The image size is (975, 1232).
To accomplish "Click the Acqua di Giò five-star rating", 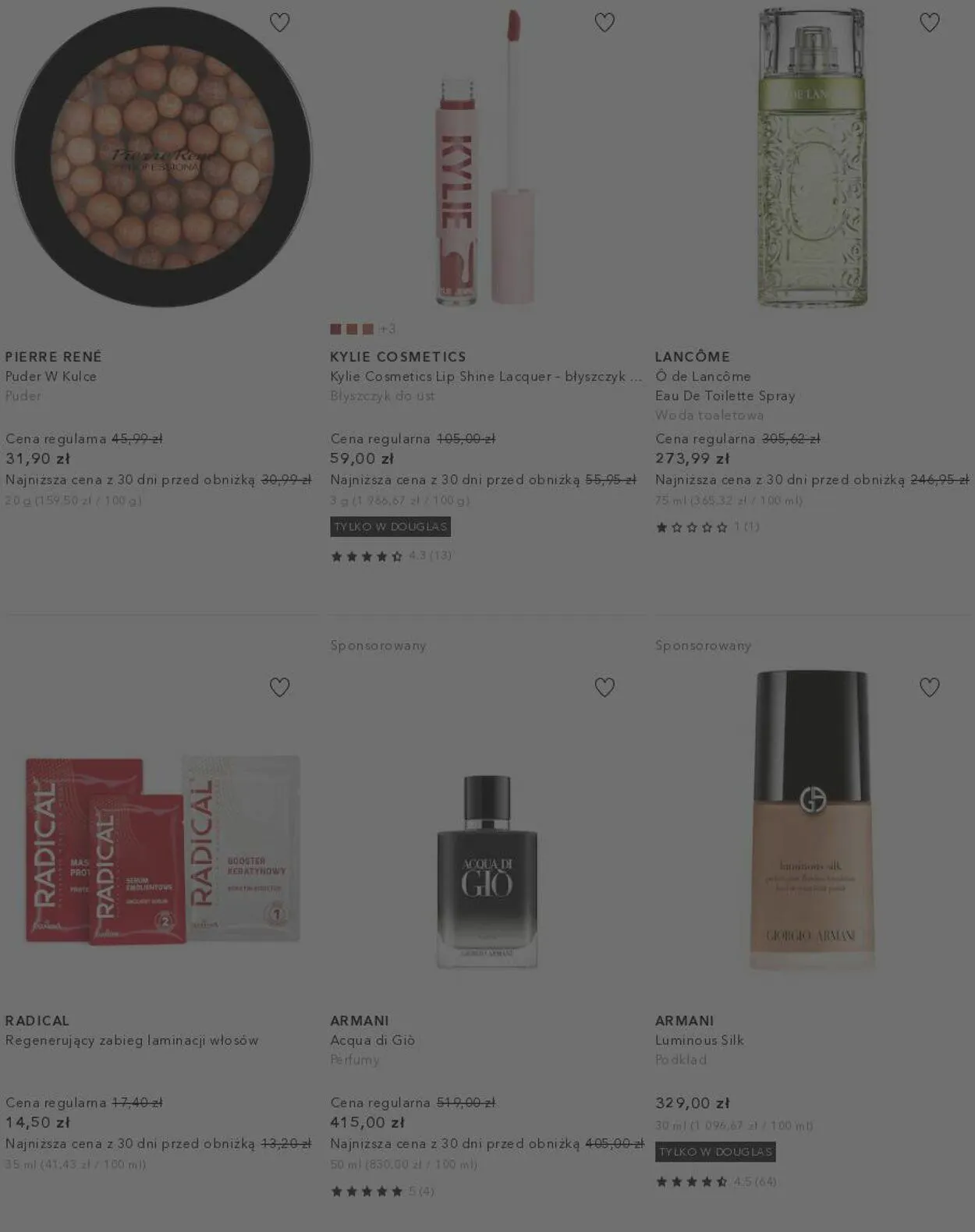I will pos(382,1191).
